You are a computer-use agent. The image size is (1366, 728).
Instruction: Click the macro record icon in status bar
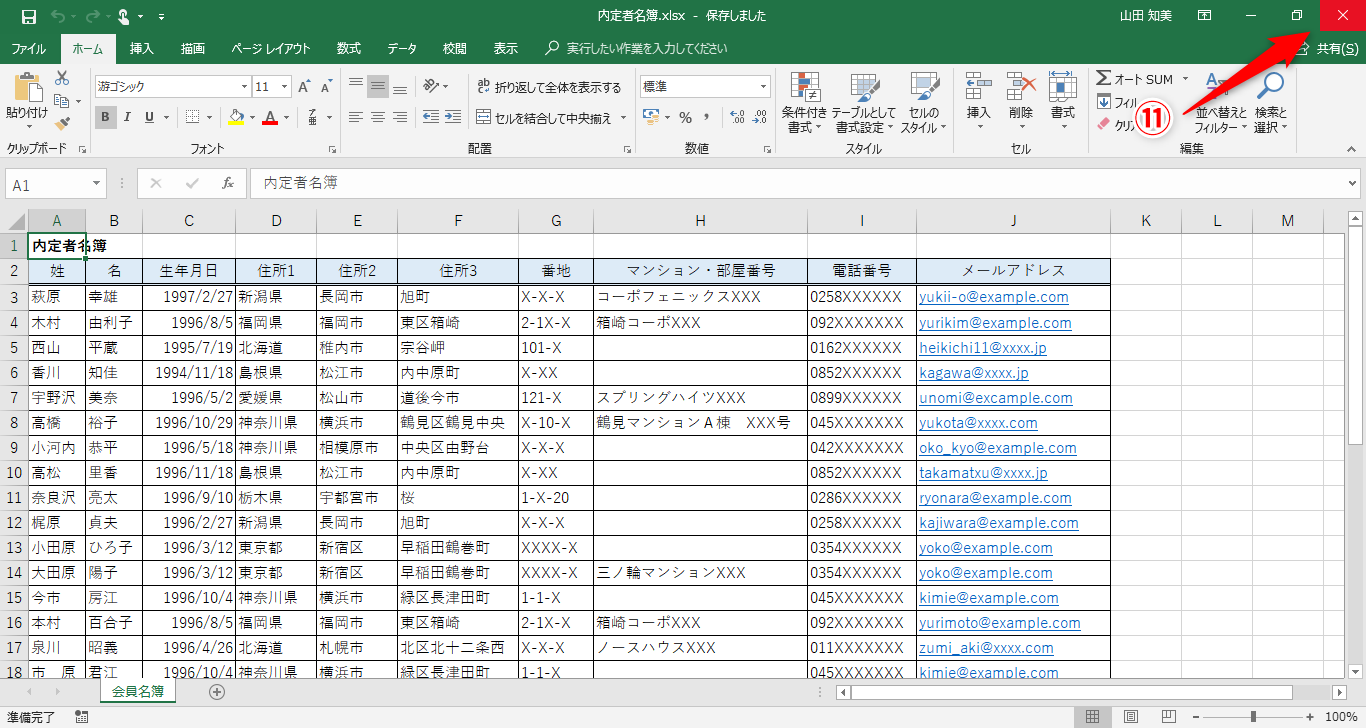pyautogui.click(x=81, y=717)
